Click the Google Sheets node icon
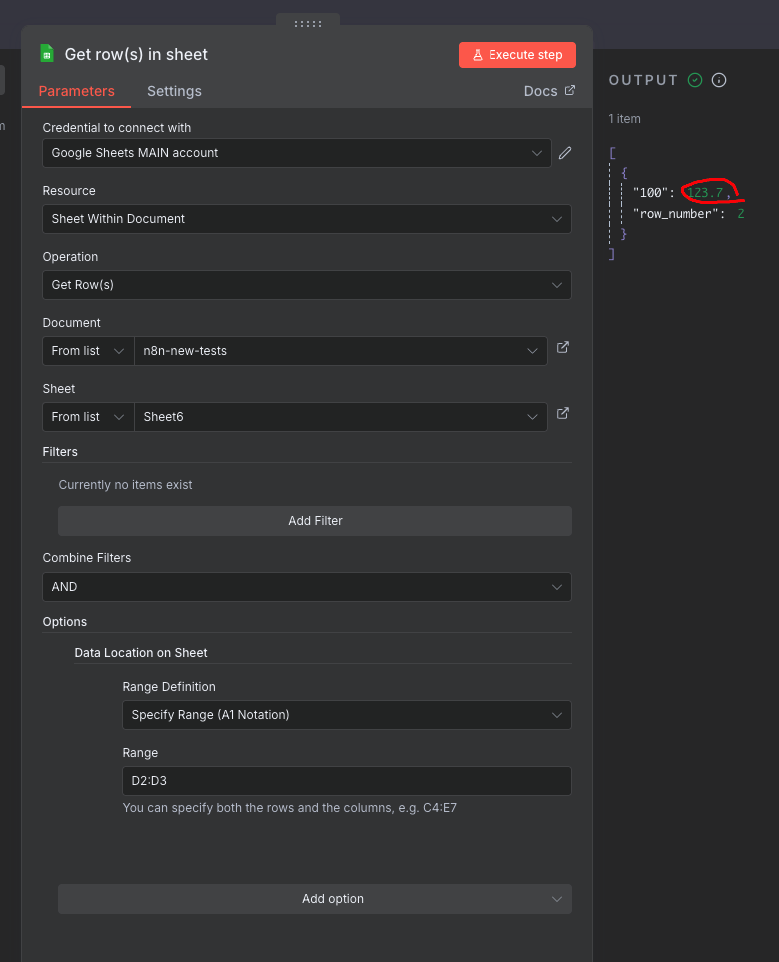This screenshot has width=779, height=962. (x=46, y=54)
